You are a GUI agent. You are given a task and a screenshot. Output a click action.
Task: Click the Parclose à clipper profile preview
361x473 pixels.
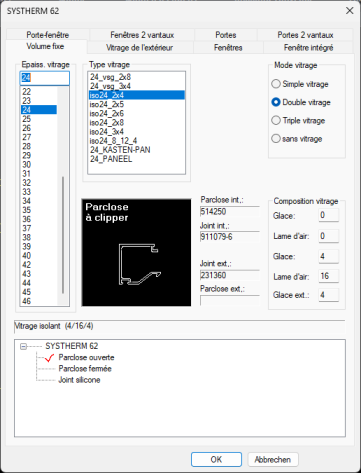coord(136,252)
